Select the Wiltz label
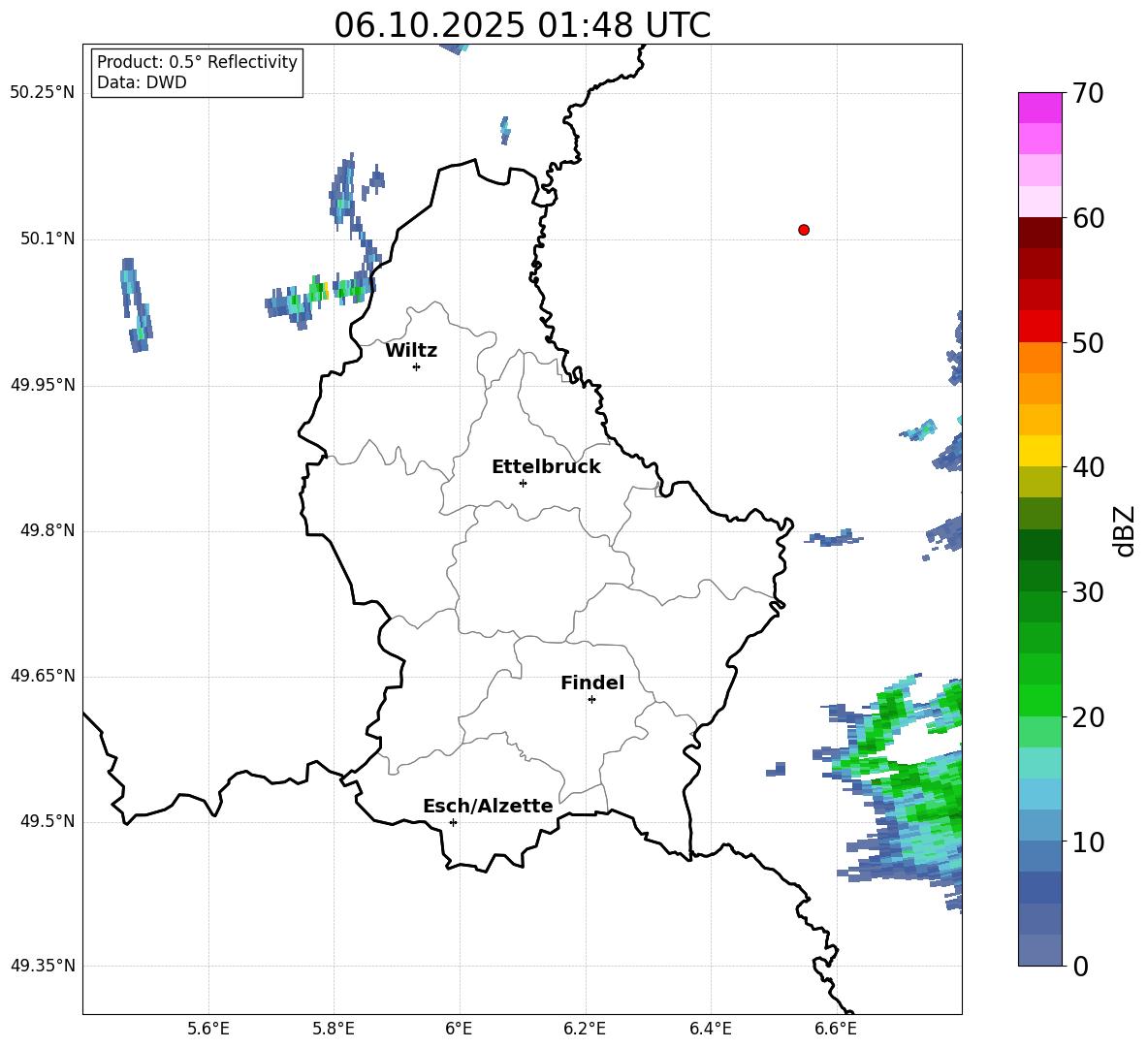Screen dimensions: 1148x1048 click(411, 351)
